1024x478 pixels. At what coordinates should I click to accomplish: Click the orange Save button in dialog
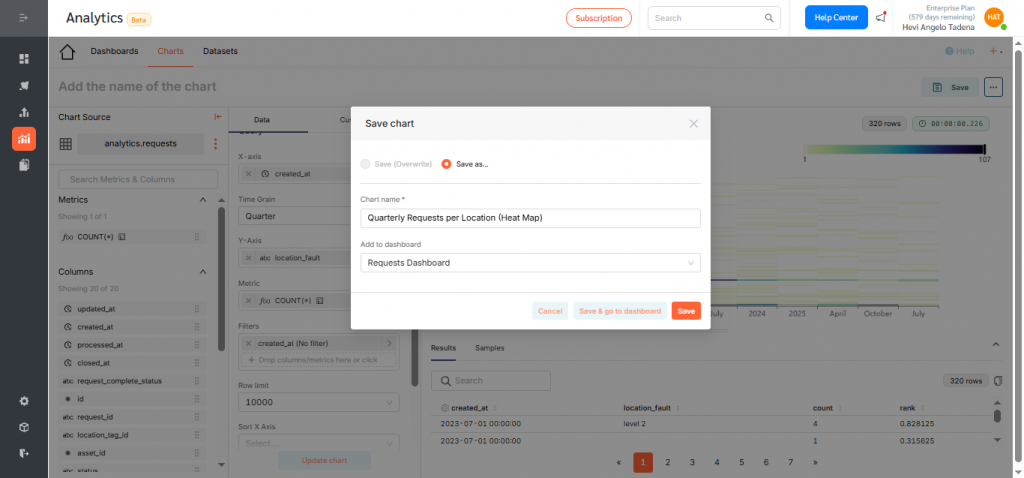coord(686,311)
